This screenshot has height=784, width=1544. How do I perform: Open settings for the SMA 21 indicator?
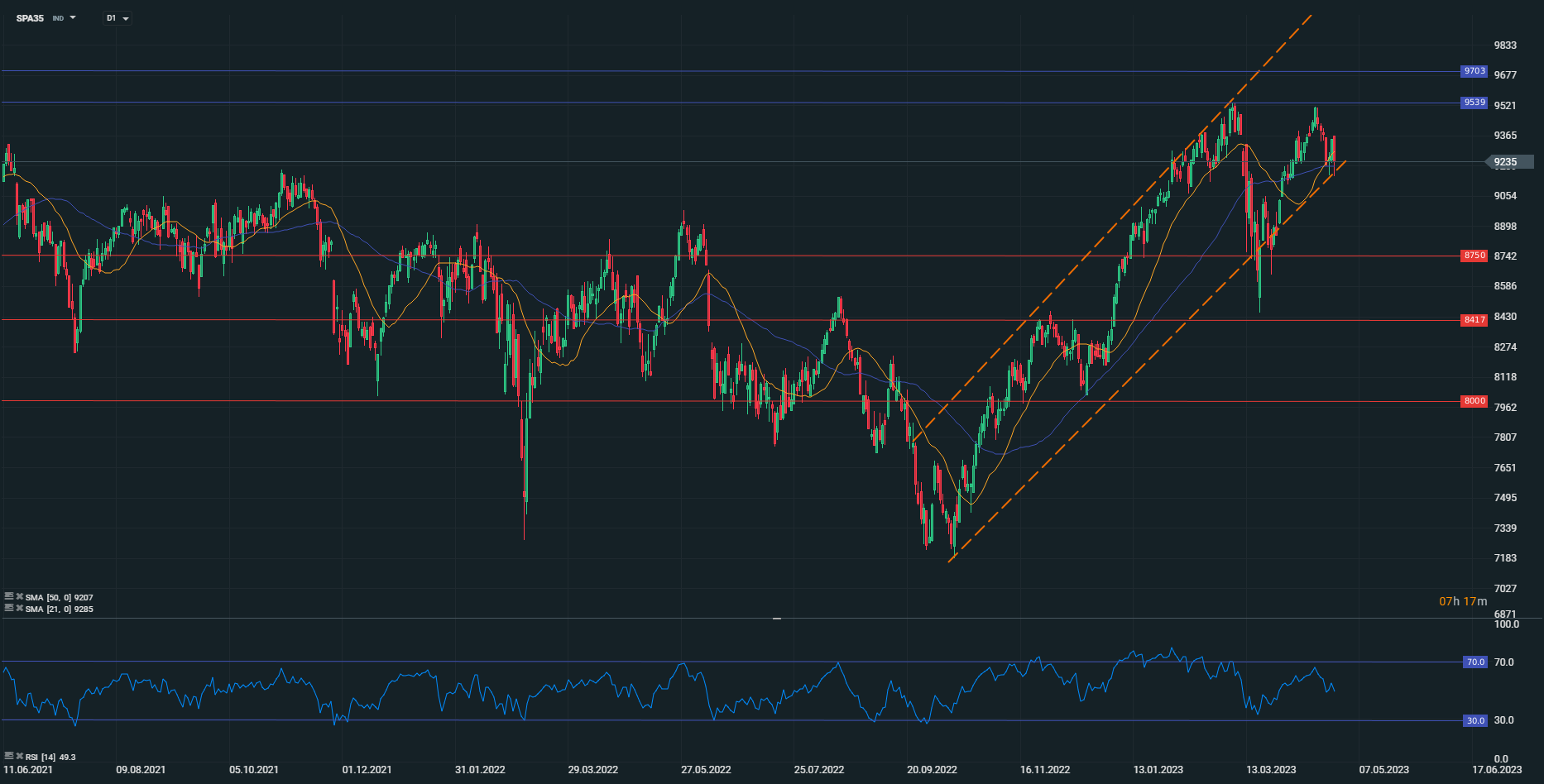(x=9, y=608)
